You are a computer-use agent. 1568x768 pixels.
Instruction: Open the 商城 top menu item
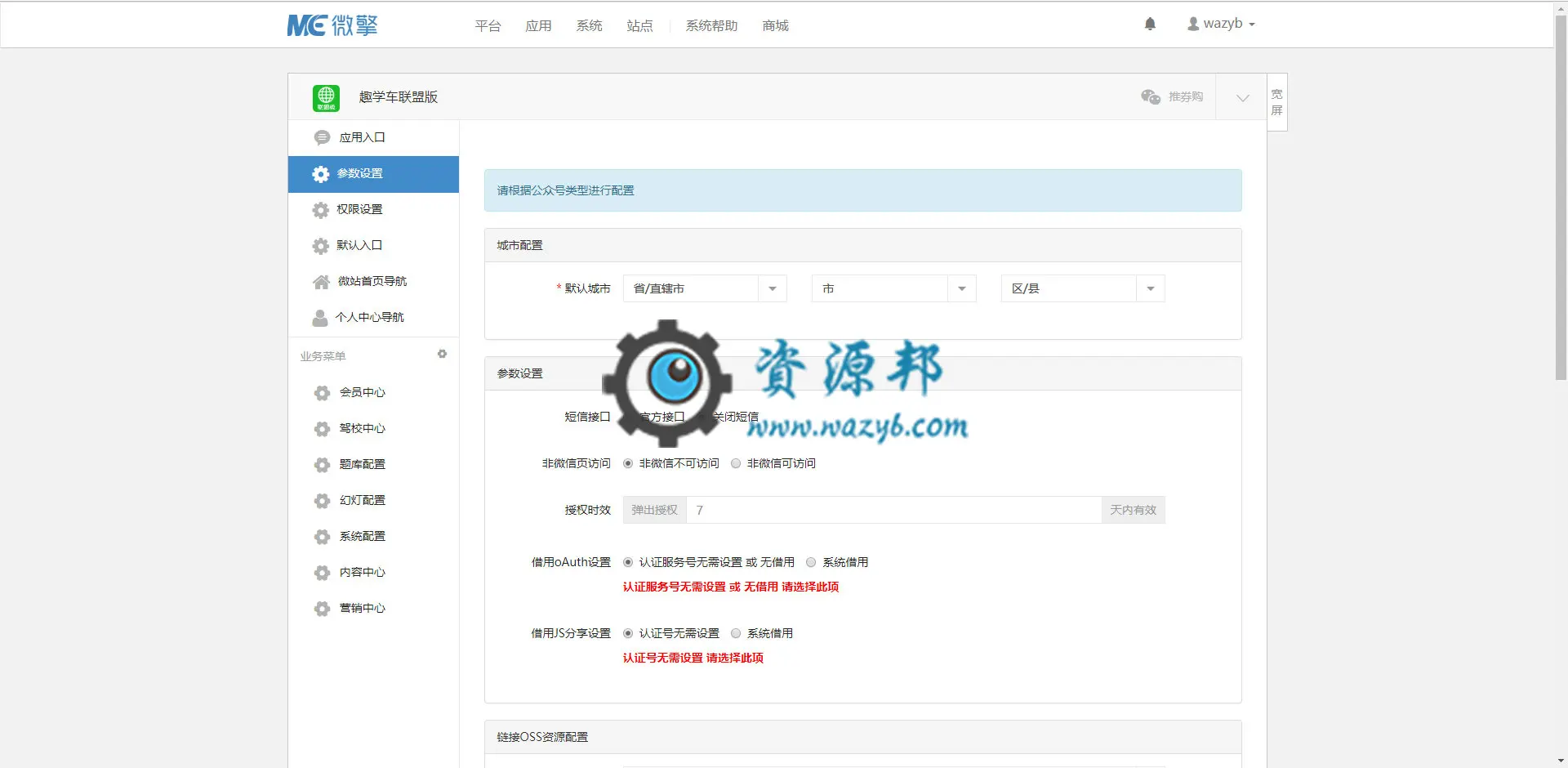pyautogui.click(x=775, y=25)
